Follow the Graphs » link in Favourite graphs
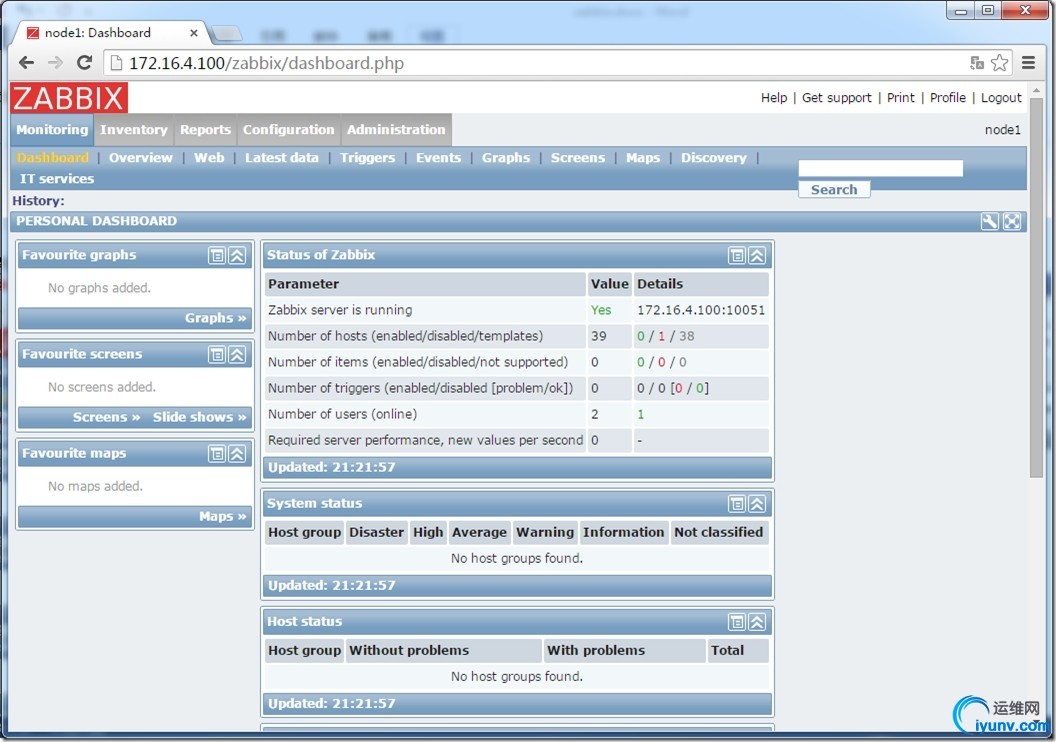The image size is (1056, 742). [216, 318]
